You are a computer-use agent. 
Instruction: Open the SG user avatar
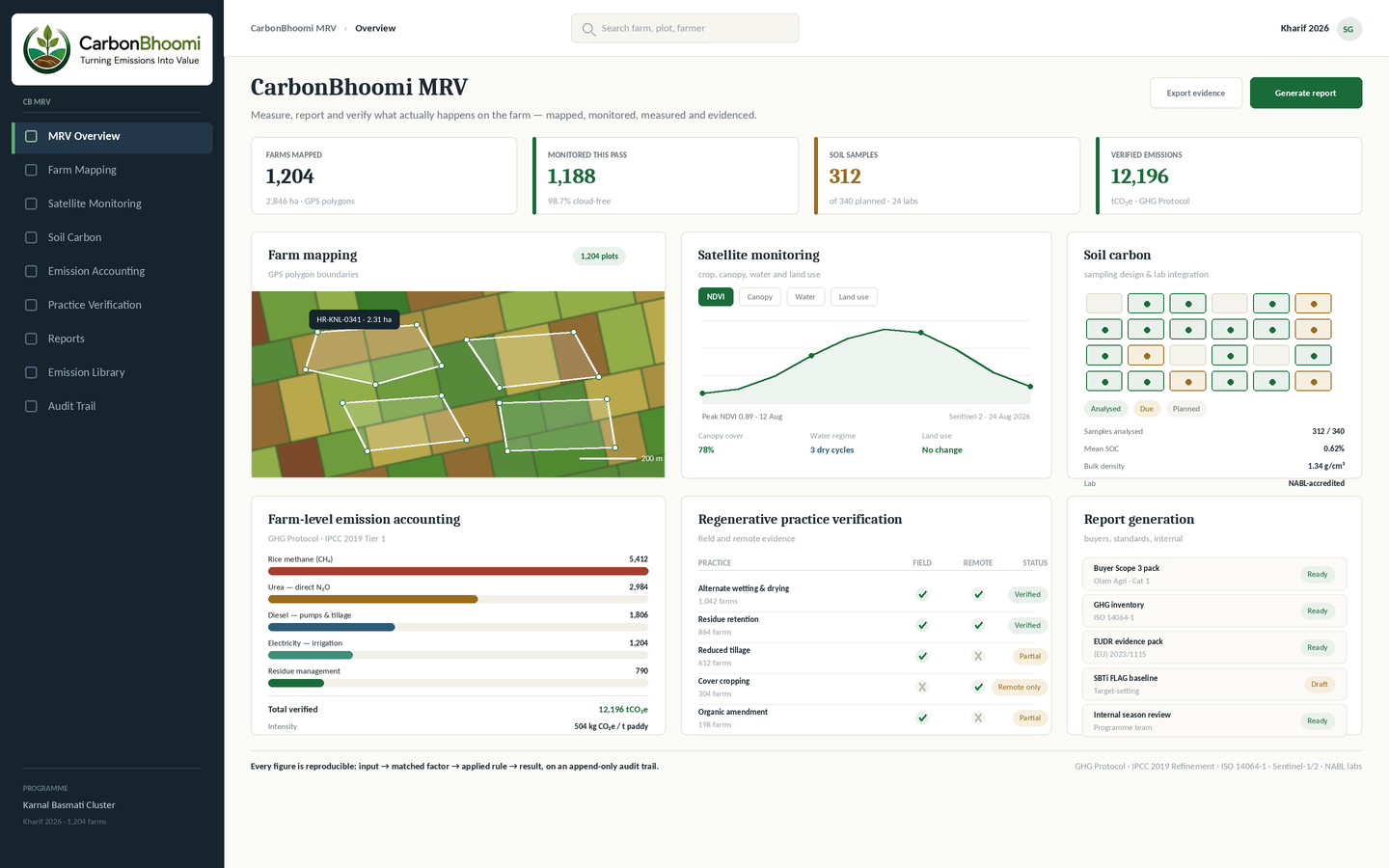coord(1348,29)
